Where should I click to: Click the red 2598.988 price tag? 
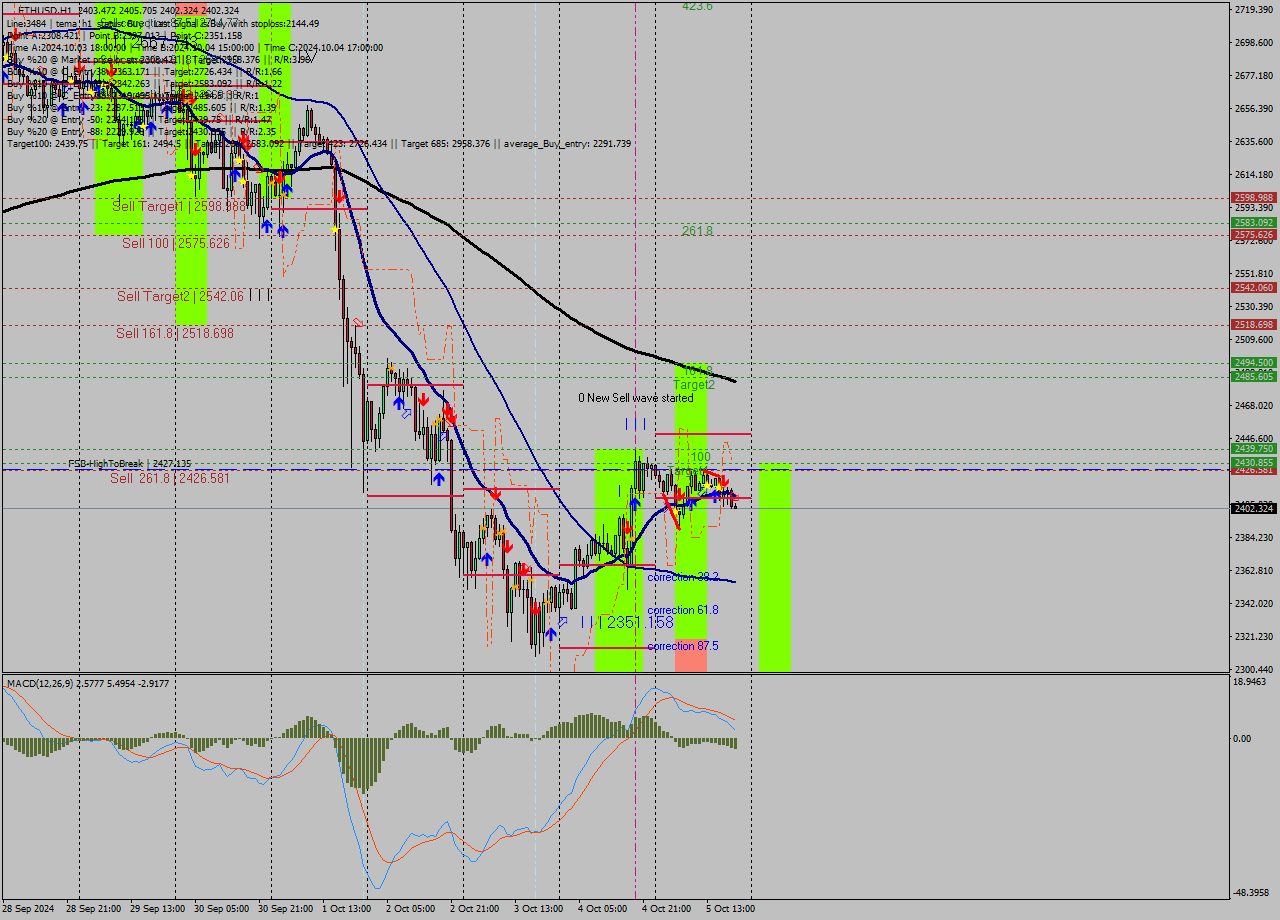1254,198
